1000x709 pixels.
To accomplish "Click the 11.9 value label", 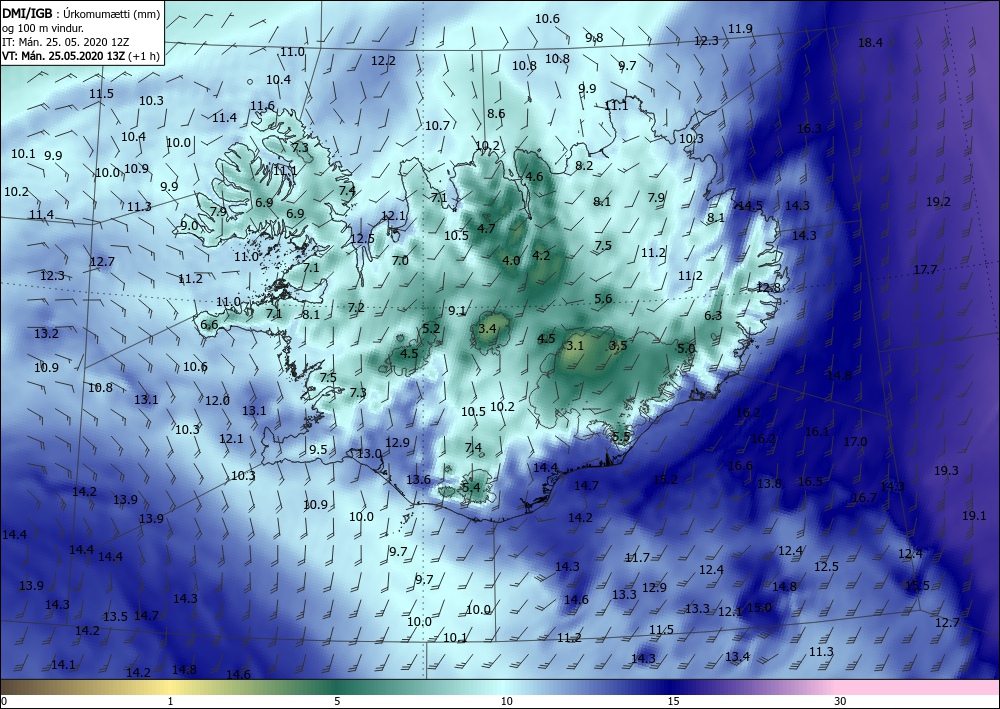I will tap(740, 28).
